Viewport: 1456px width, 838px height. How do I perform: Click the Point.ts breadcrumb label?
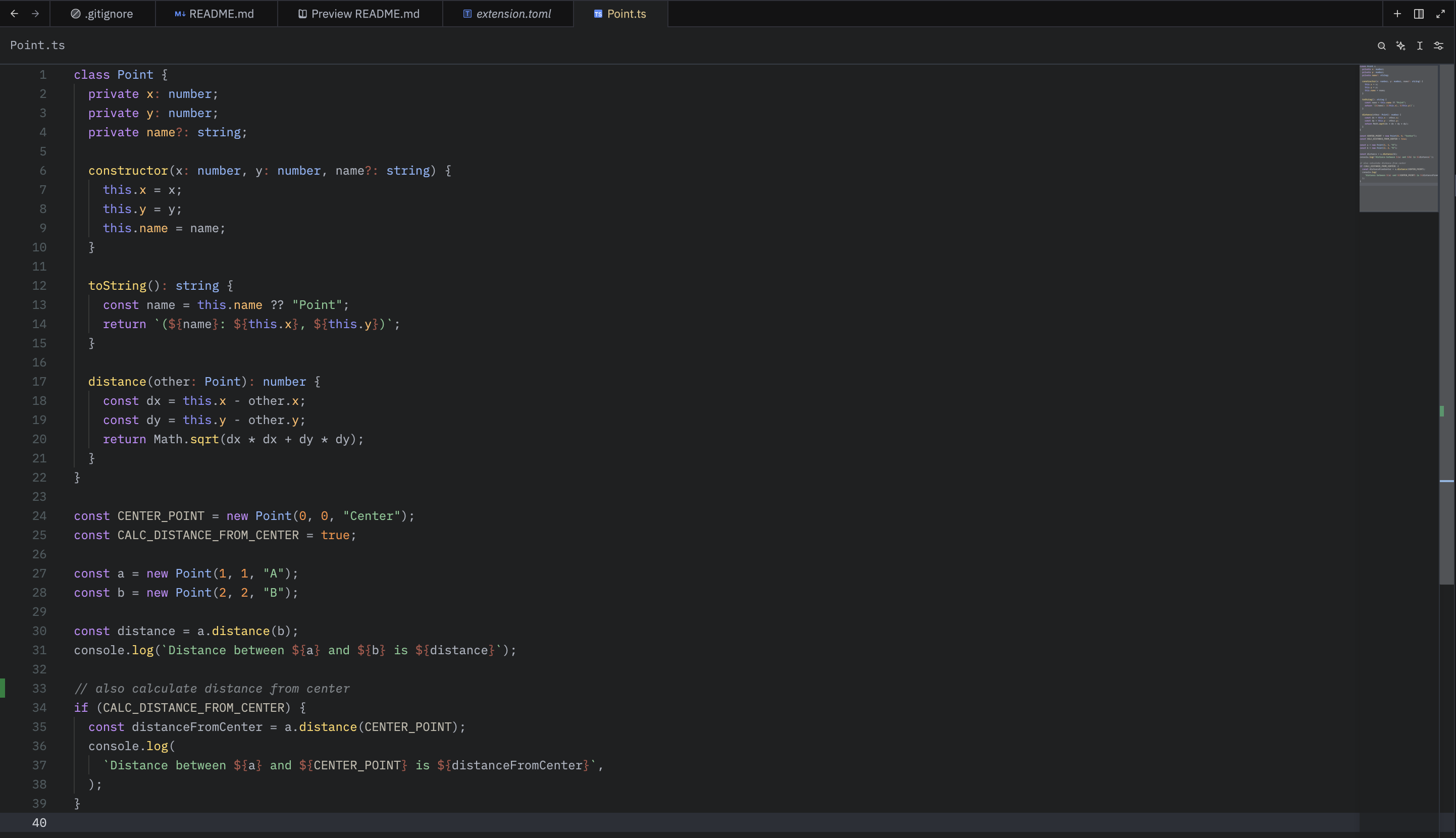[x=37, y=45]
